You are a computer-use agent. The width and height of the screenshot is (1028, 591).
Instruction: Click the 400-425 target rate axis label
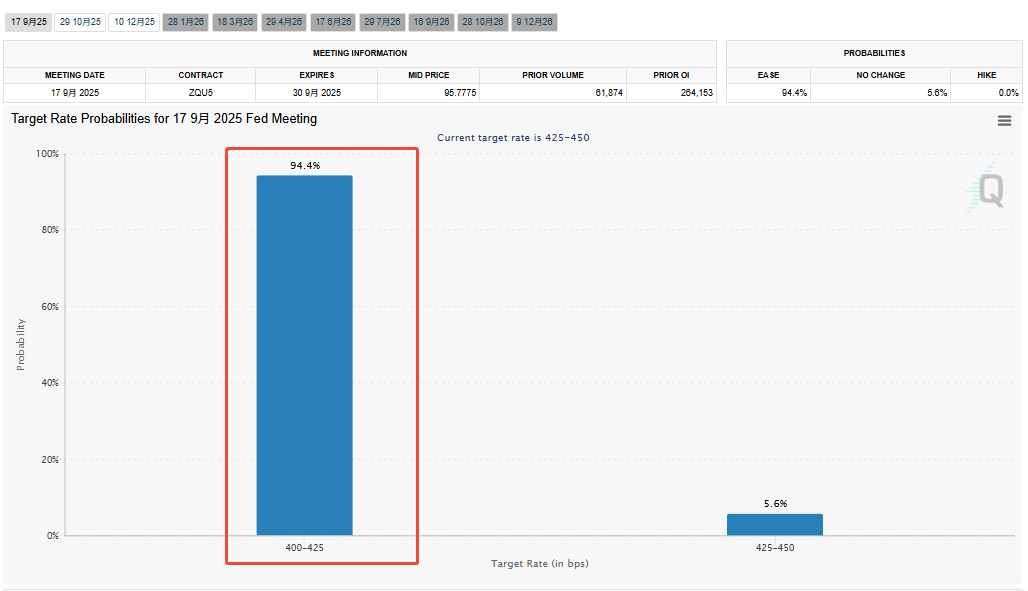[x=304, y=548]
